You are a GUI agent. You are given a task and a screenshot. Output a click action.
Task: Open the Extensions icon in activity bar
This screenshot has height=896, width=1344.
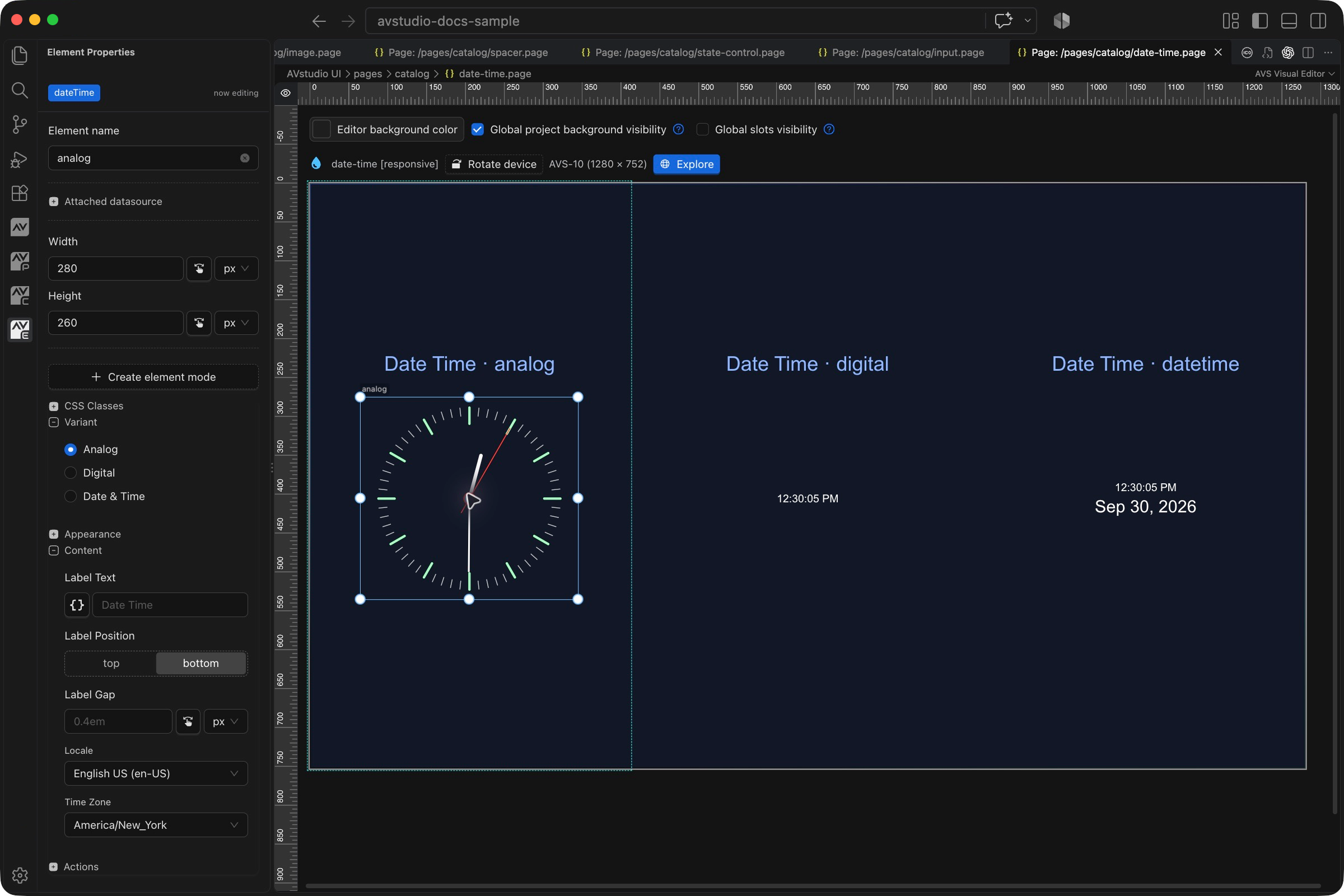[20, 193]
